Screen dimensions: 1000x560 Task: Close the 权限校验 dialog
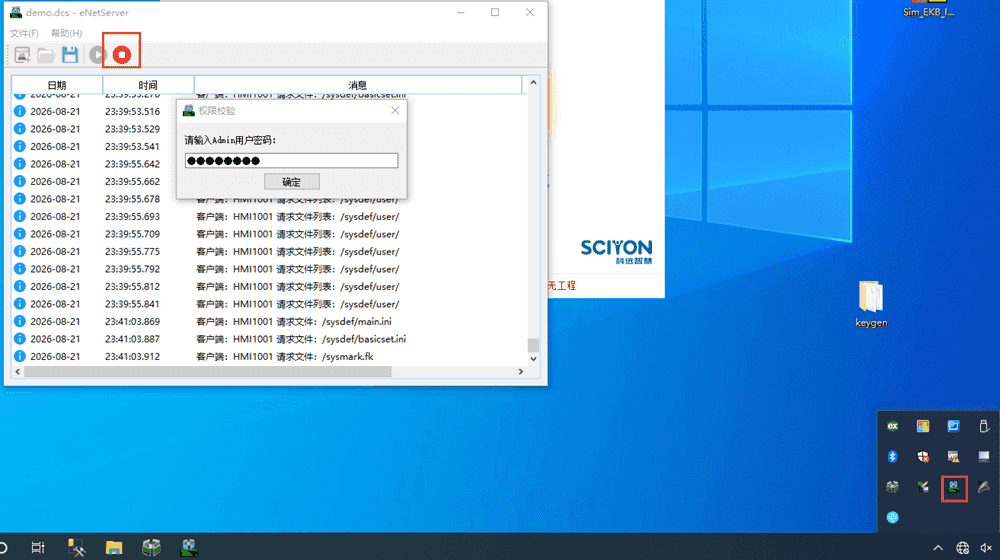click(395, 110)
